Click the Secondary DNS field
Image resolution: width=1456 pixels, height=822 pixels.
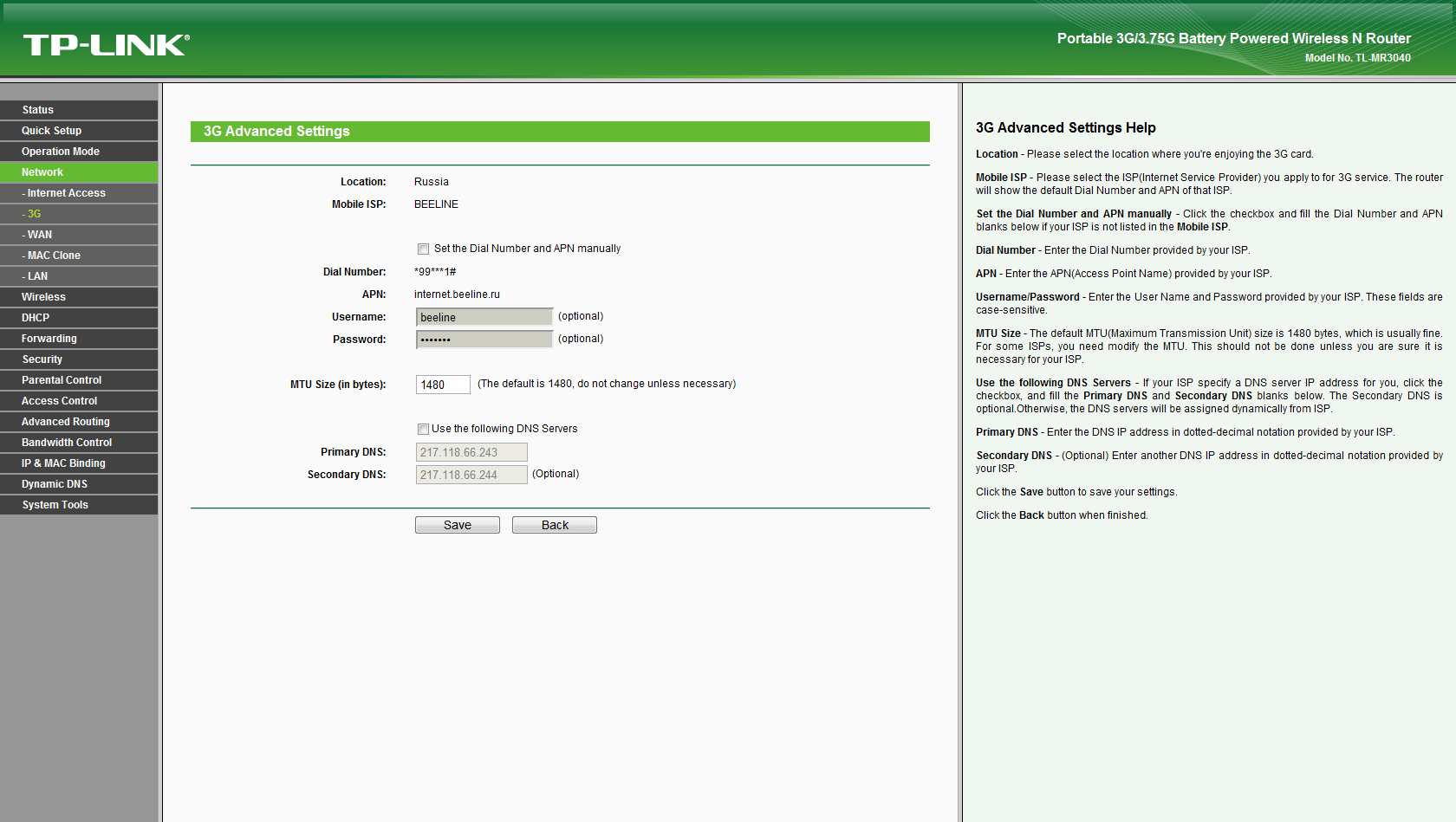point(471,475)
